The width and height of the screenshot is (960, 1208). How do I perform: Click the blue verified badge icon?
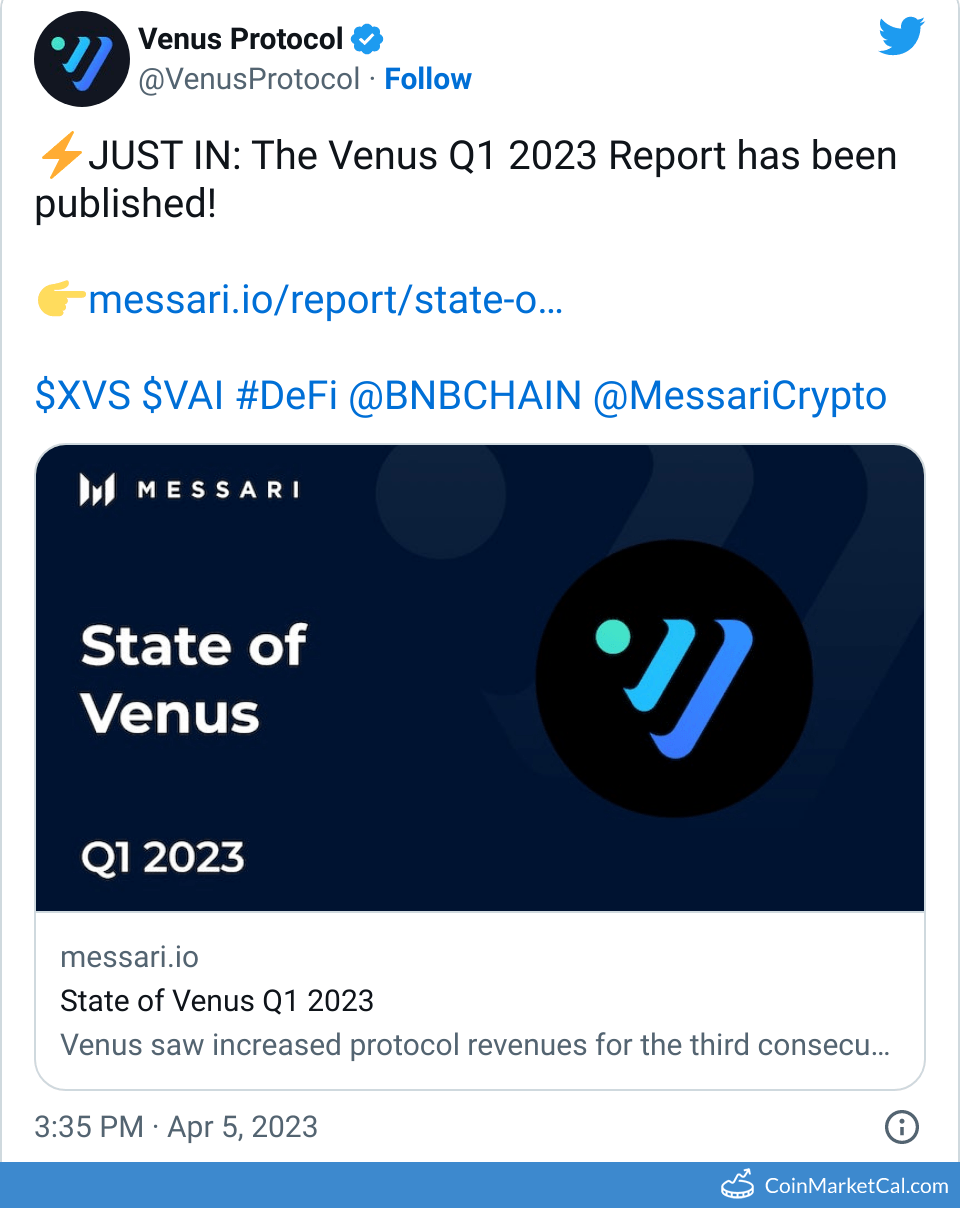tap(367, 39)
